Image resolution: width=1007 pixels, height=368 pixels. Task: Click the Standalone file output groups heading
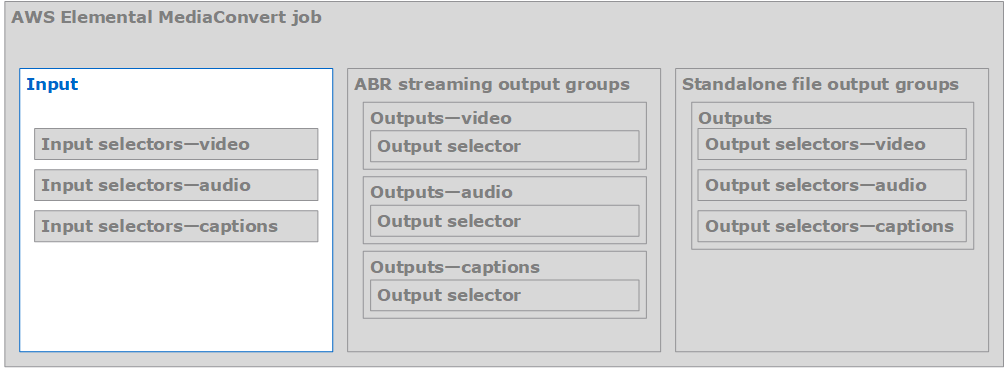[820, 84]
